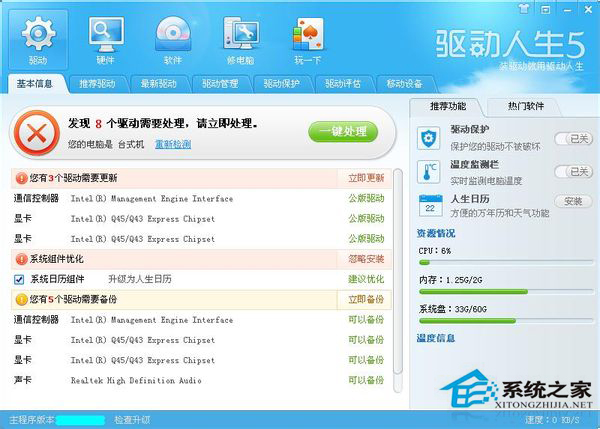
Task: Select the 软件 software disc icon
Action: pyautogui.click(x=173, y=35)
